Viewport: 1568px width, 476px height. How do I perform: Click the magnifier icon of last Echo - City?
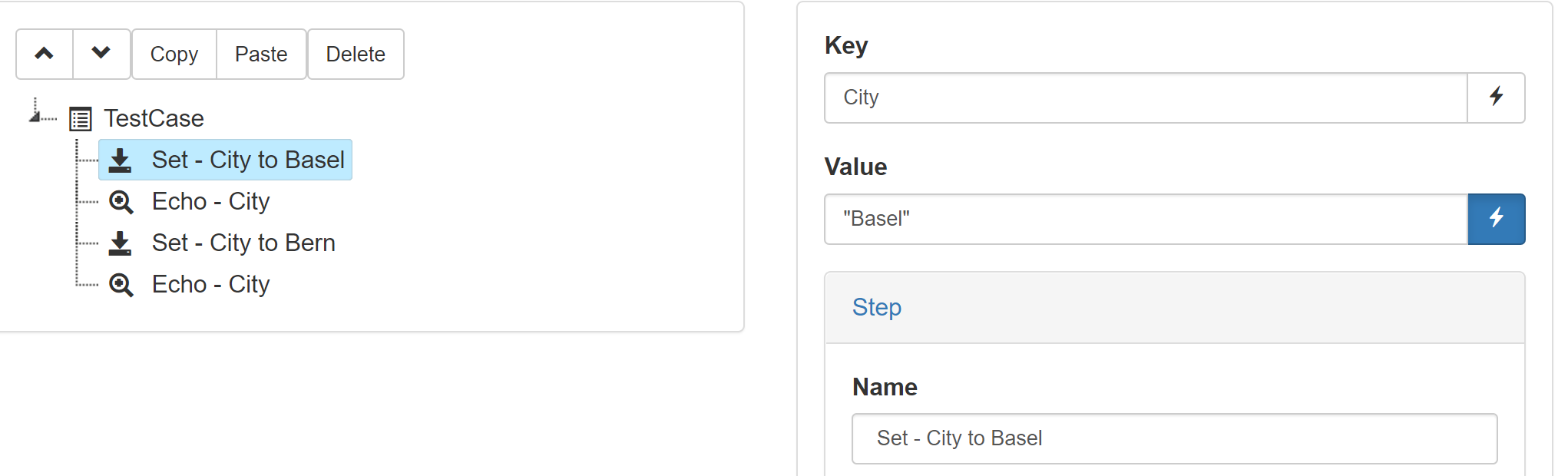click(121, 285)
